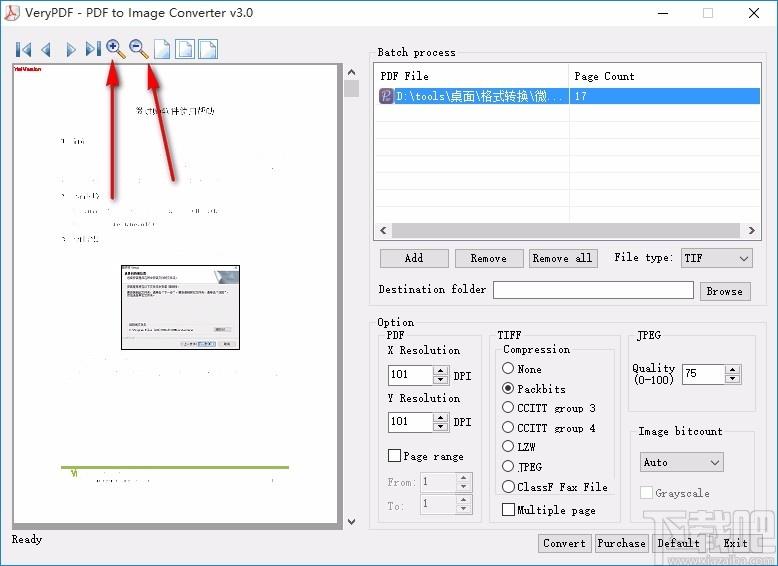Viewport: 778px width, 566px height.
Task: Select CCITT group 4 compression
Action: [508, 427]
